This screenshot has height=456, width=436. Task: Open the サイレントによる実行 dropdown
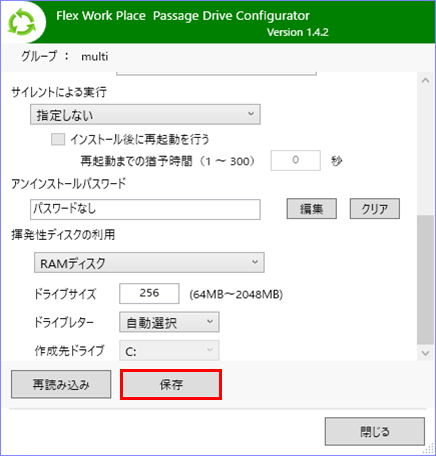145,115
